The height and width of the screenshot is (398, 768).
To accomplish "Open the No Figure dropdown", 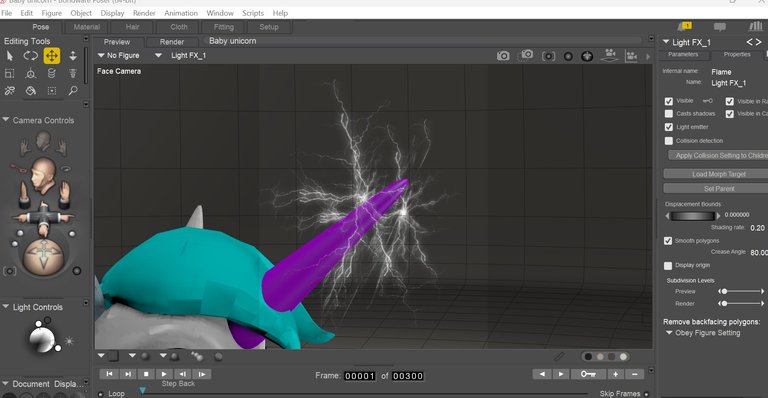I will coord(119,55).
